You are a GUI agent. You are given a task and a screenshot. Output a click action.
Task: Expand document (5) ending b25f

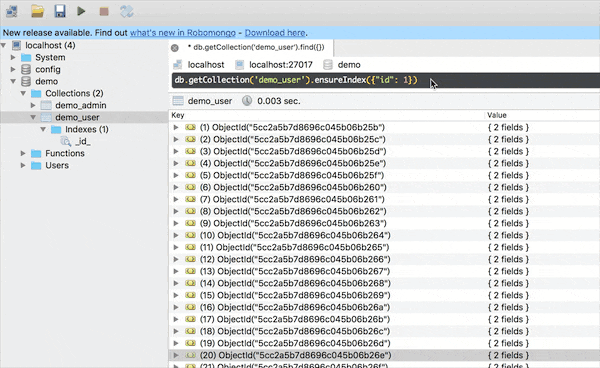click(x=176, y=175)
